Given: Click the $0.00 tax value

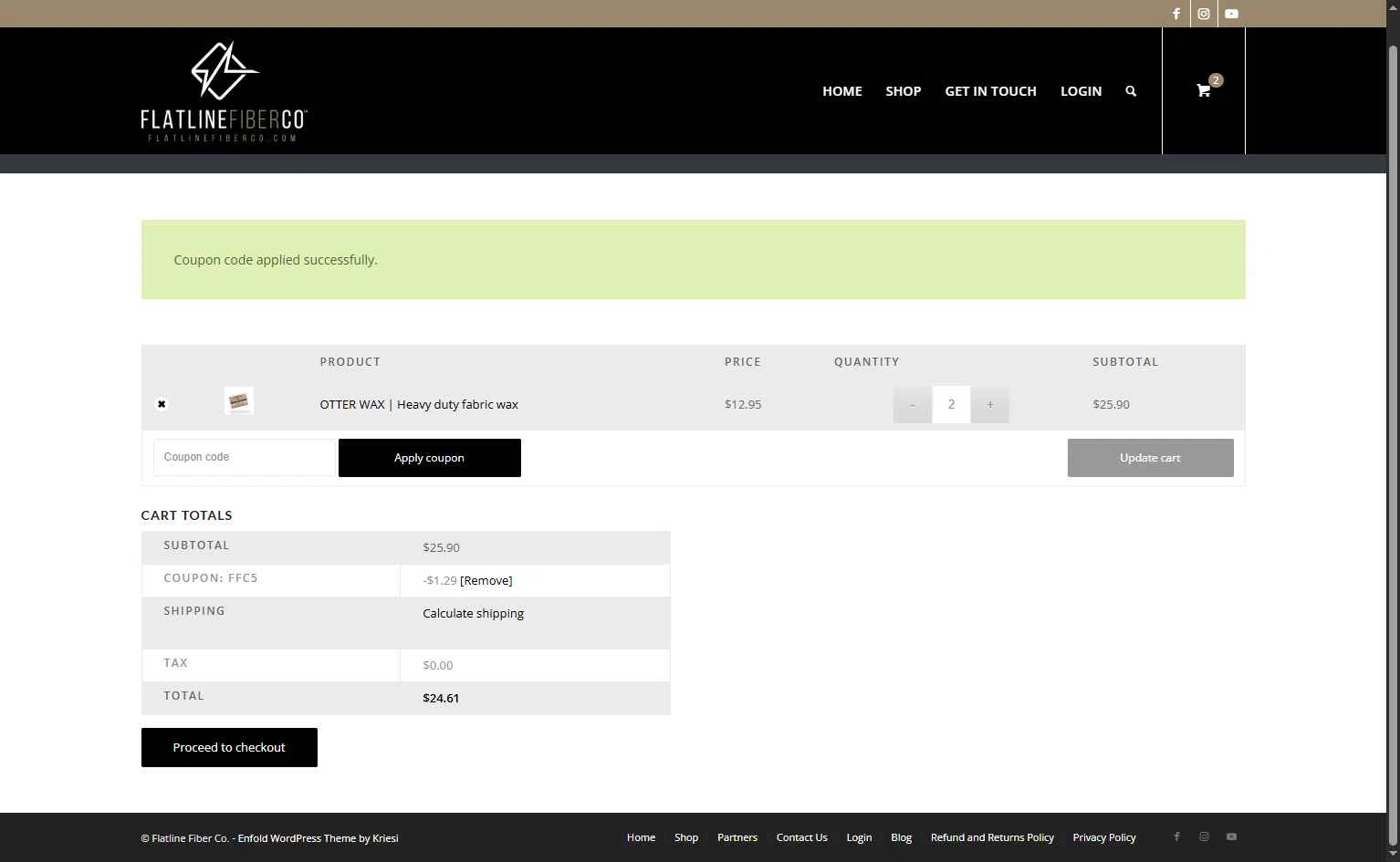Looking at the screenshot, I should click(438, 665).
